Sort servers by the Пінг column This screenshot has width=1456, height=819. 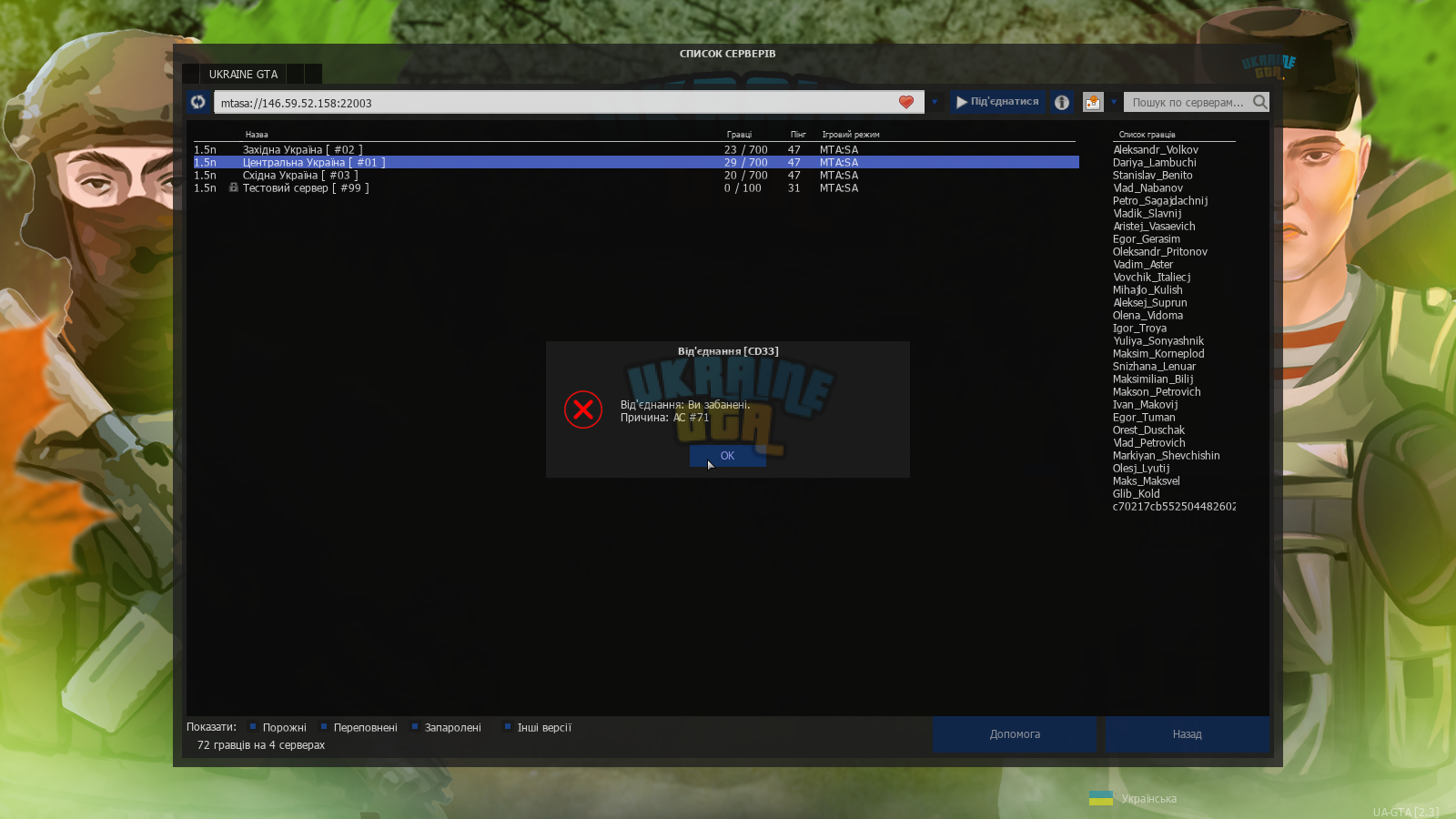click(x=798, y=135)
